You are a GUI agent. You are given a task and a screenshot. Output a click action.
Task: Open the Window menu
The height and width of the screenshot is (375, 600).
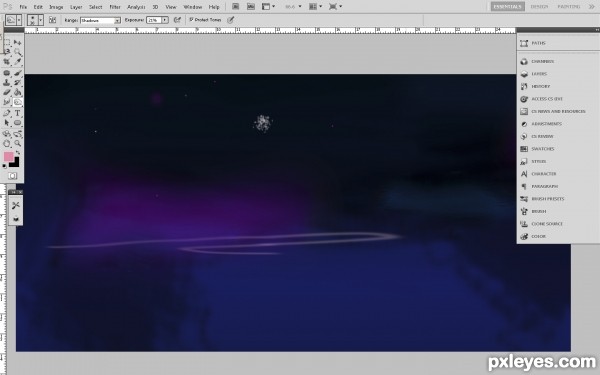[192, 7]
